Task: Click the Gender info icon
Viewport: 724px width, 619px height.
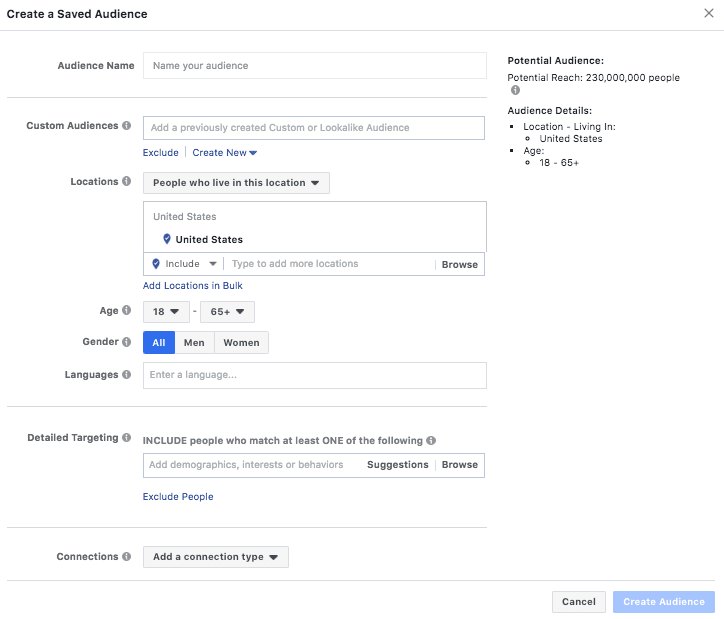Action: (x=127, y=342)
